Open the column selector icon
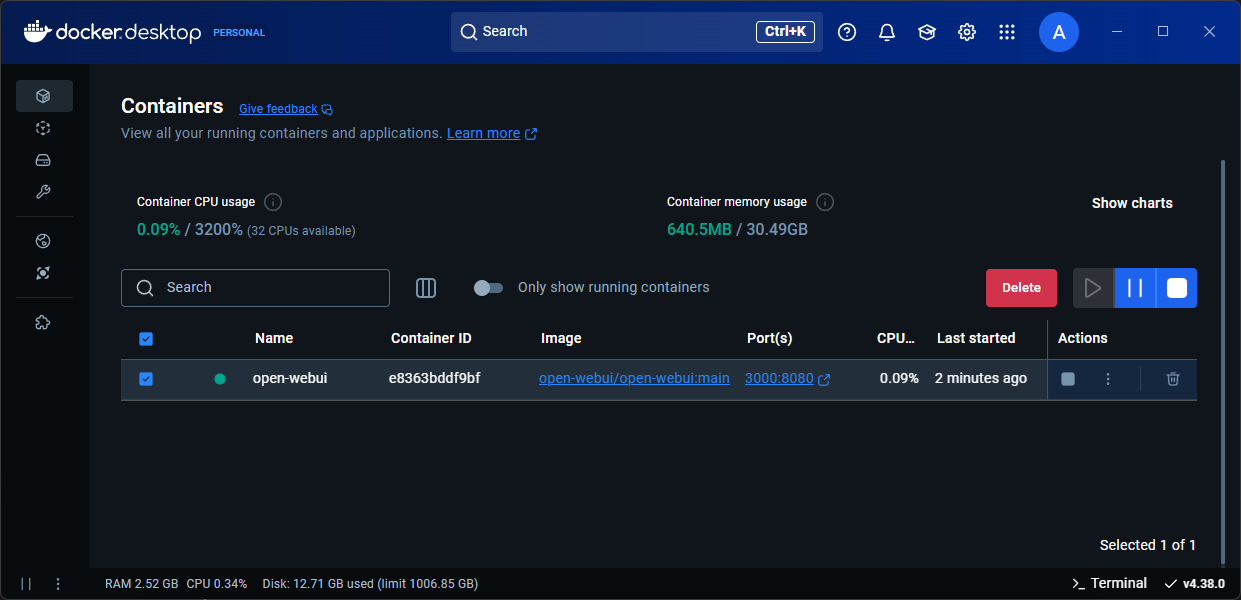Image resolution: width=1241 pixels, height=600 pixels. 426,288
